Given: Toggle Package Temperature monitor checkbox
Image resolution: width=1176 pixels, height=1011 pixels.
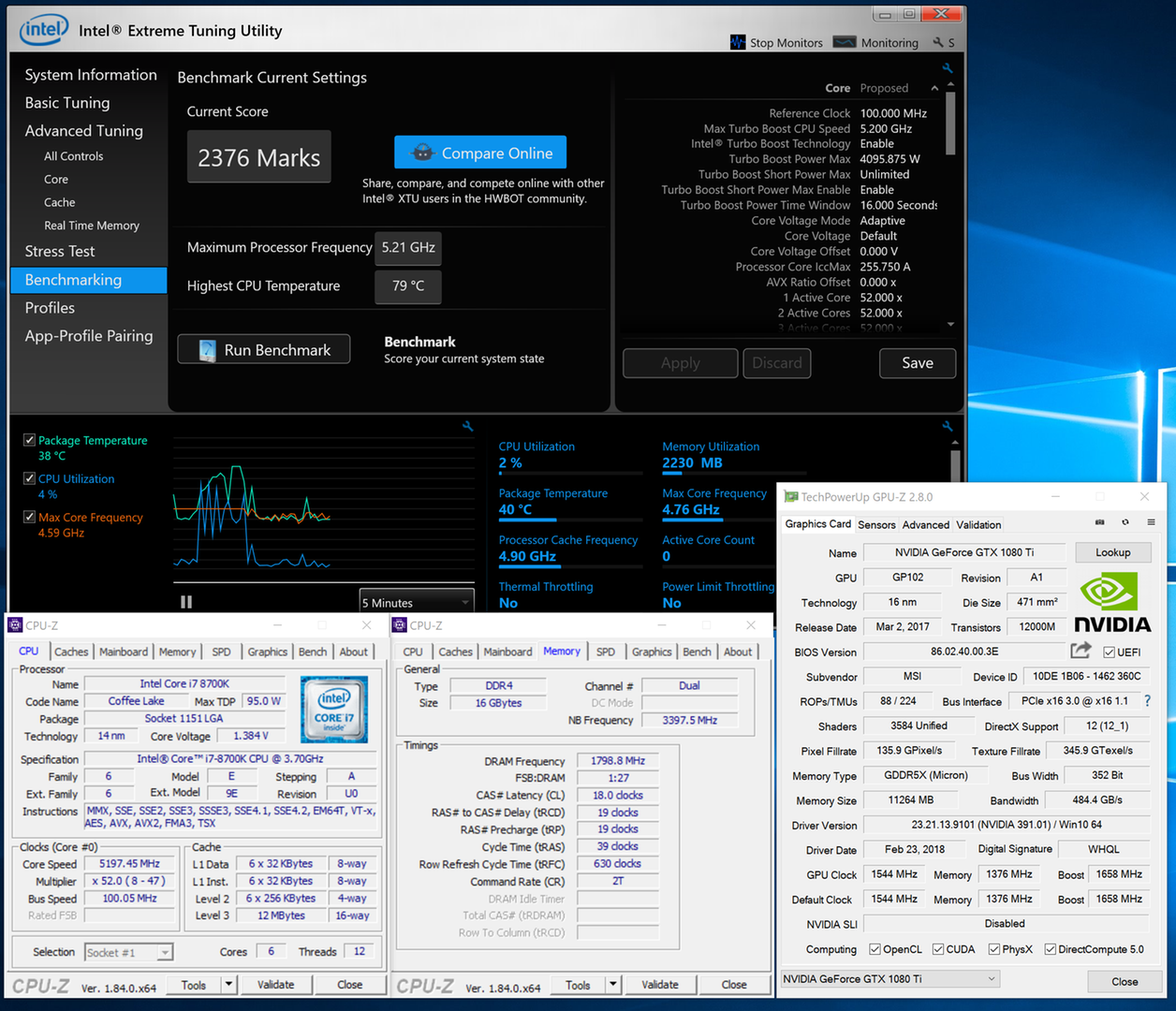Looking at the screenshot, I should (x=29, y=440).
